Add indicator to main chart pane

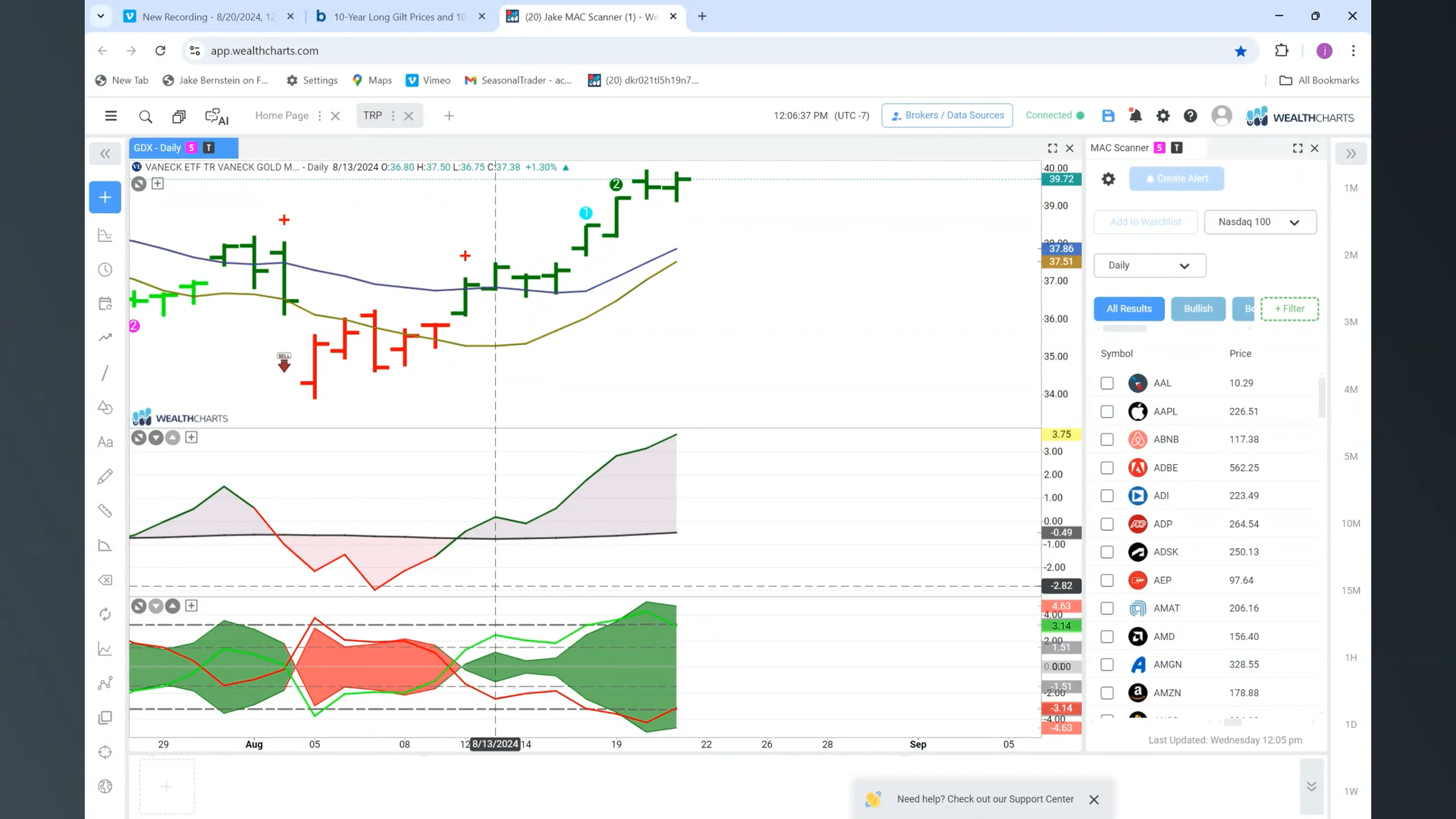coord(158,184)
